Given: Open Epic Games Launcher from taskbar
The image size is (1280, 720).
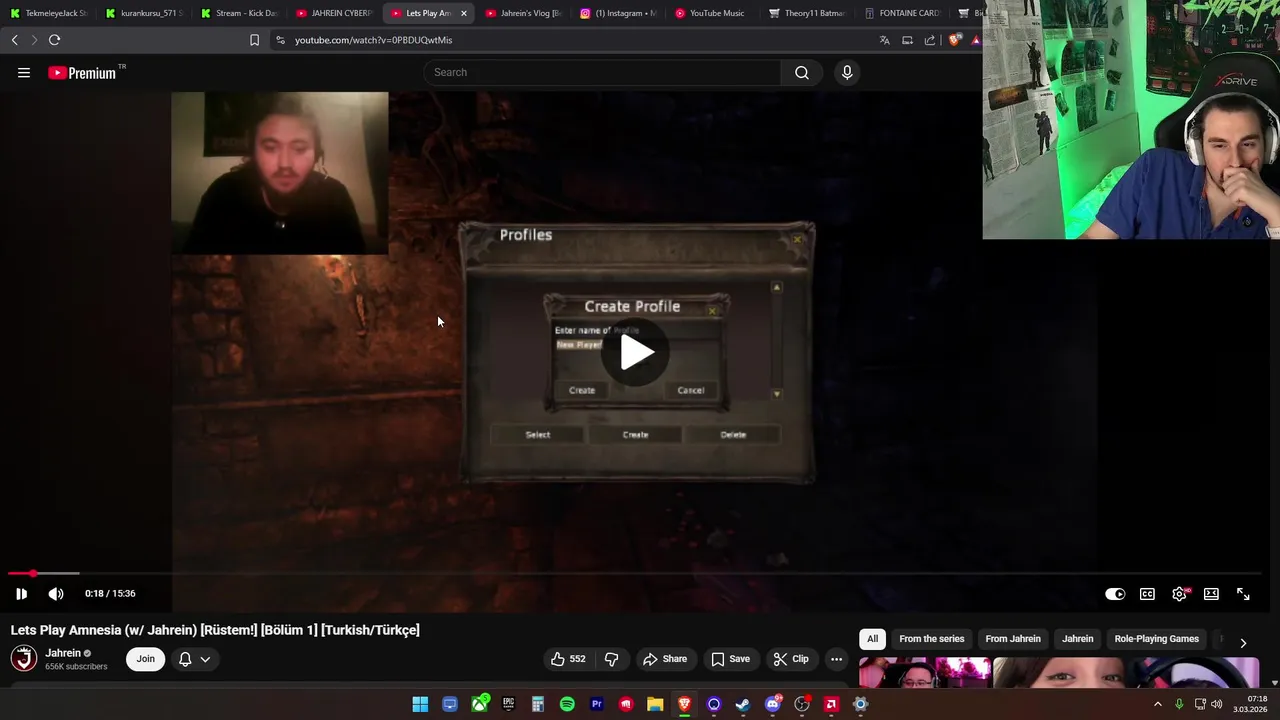Looking at the screenshot, I should pyautogui.click(x=508, y=704).
